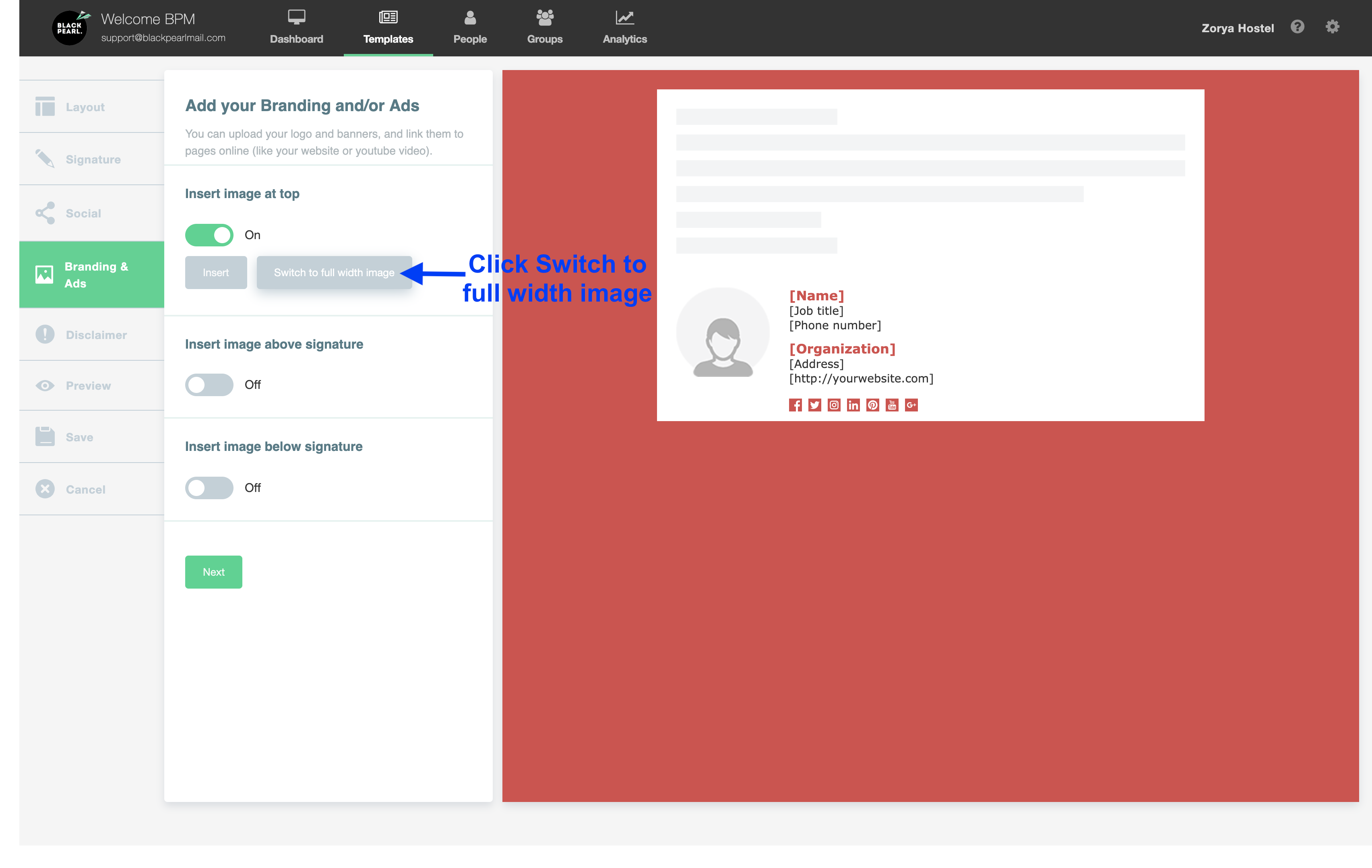
Task: Turn off Insert image at top toggle
Action: click(209, 235)
